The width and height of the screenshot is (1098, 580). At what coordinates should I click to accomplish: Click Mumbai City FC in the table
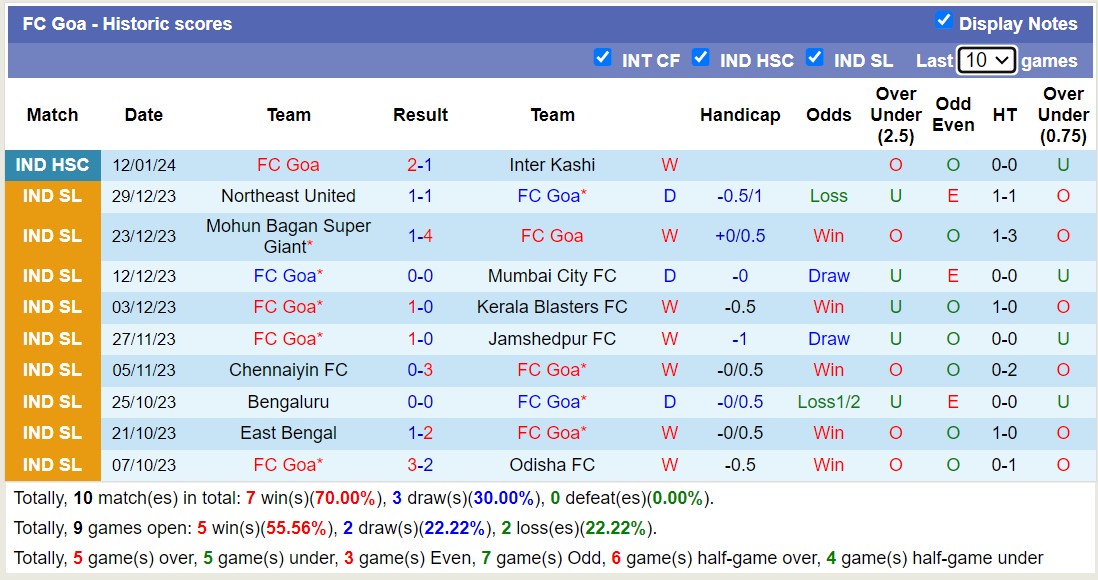[x=553, y=275]
